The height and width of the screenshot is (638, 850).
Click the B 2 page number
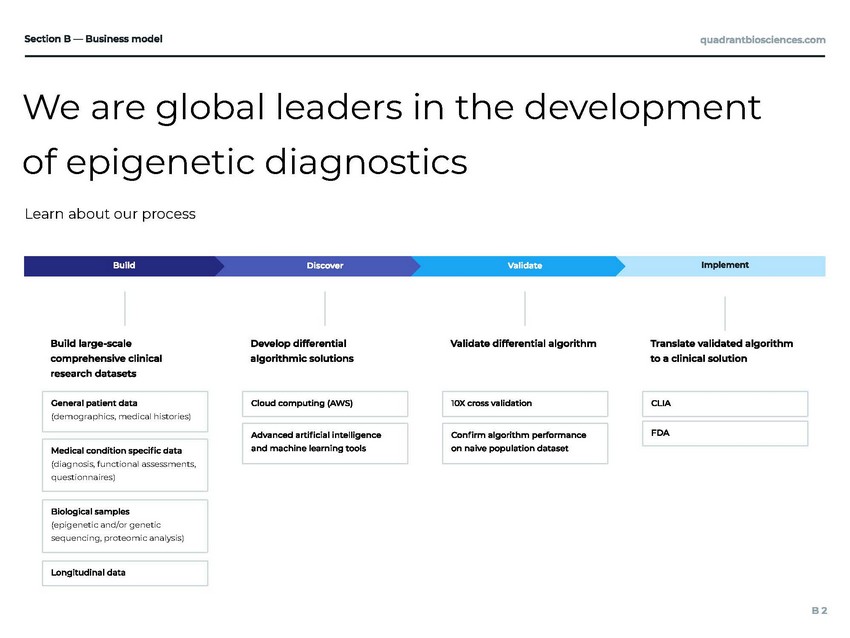(818, 609)
